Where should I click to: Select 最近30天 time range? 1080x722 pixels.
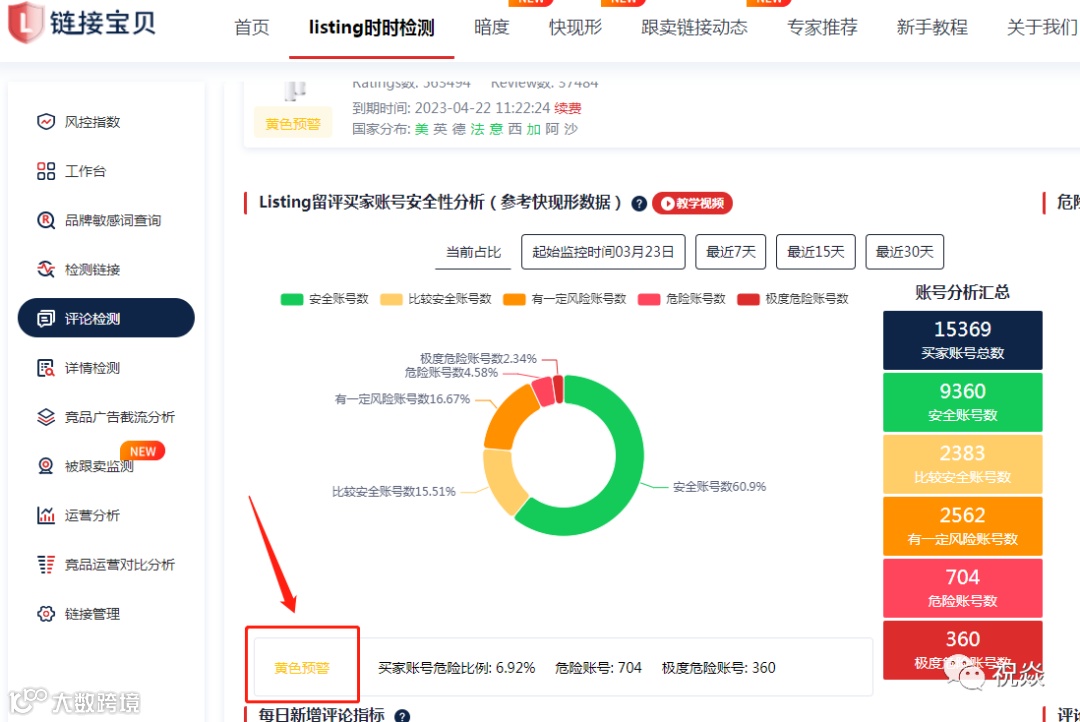coord(904,252)
